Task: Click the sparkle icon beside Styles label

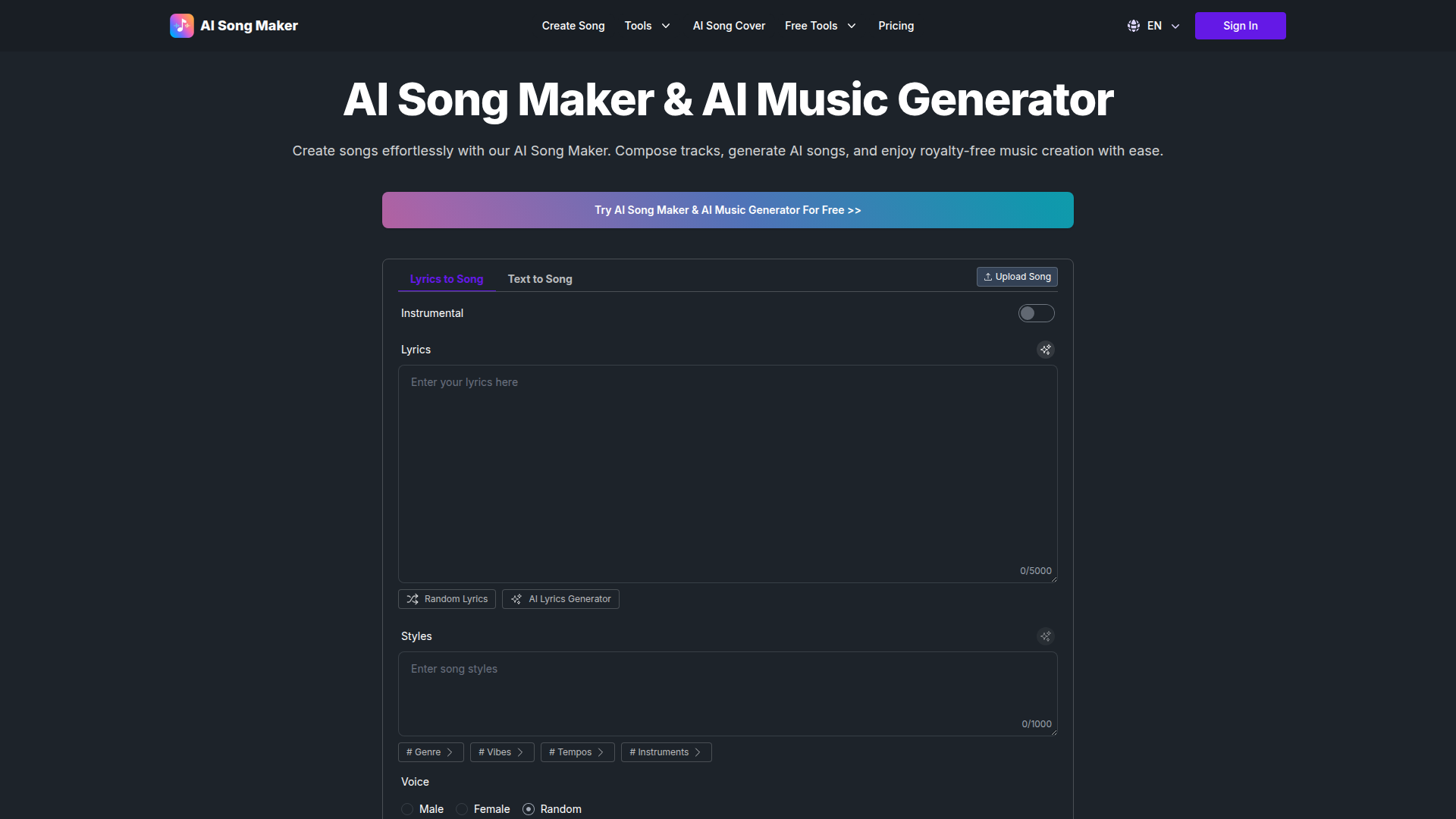Action: point(1046,636)
